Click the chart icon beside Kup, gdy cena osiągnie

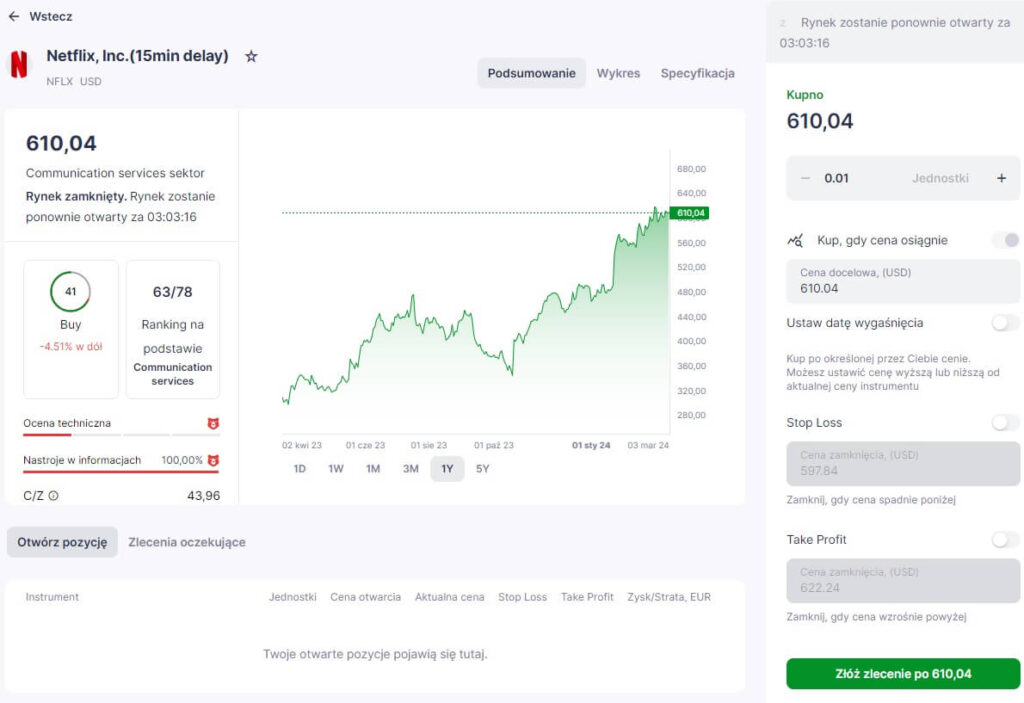[x=795, y=240]
